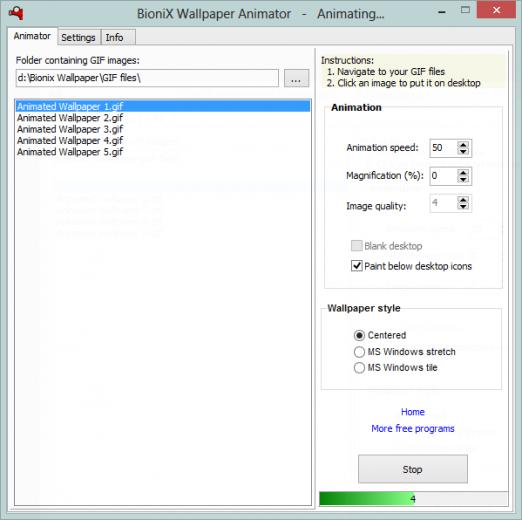Increase Magnification with up arrow
Image resolution: width=522 pixels, height=520 pixels.
click(463, 173)
